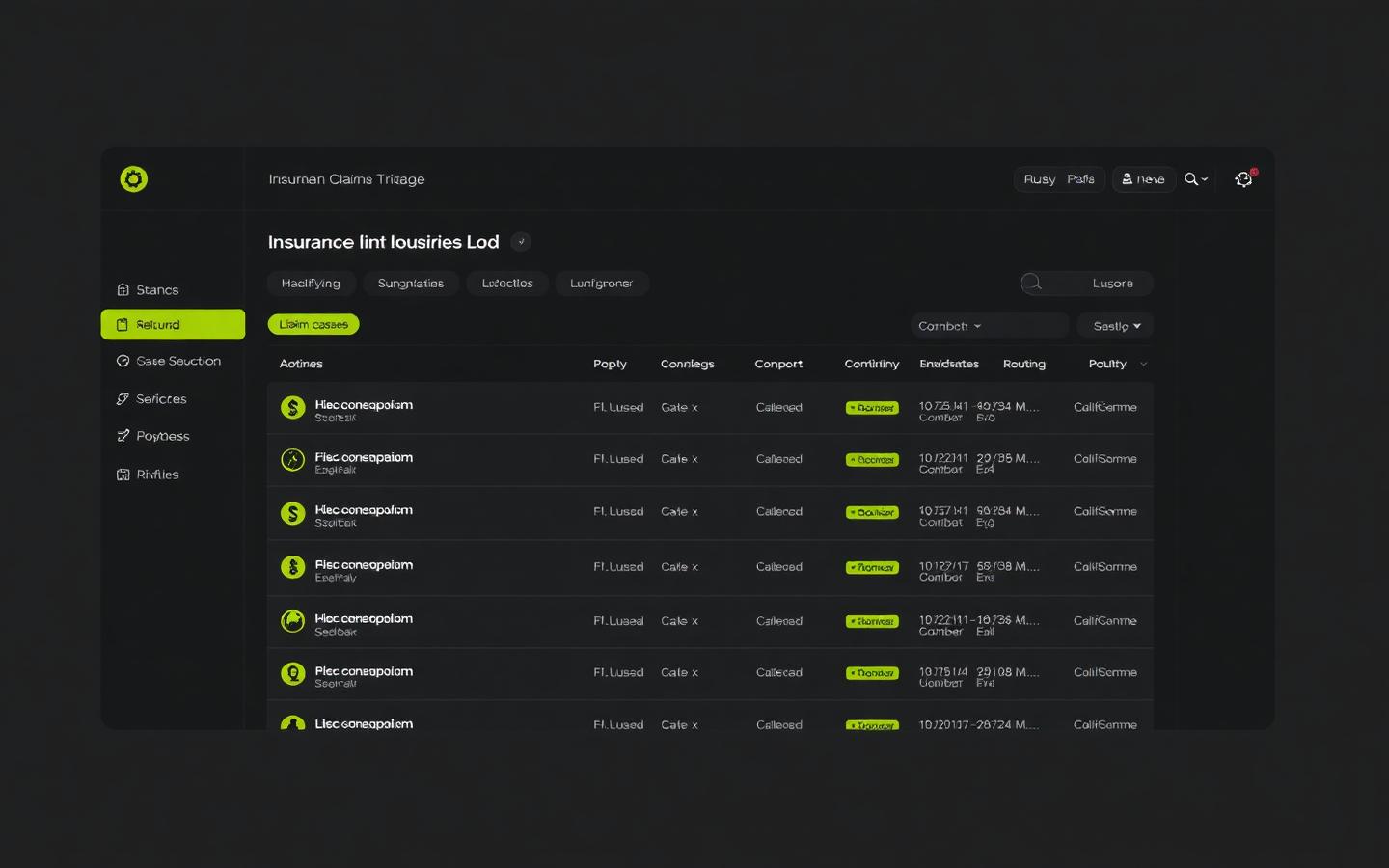Viewport: 1389px width, 868px height.
Task: Sort by the Routing column header
Action: pos(1024,364)
